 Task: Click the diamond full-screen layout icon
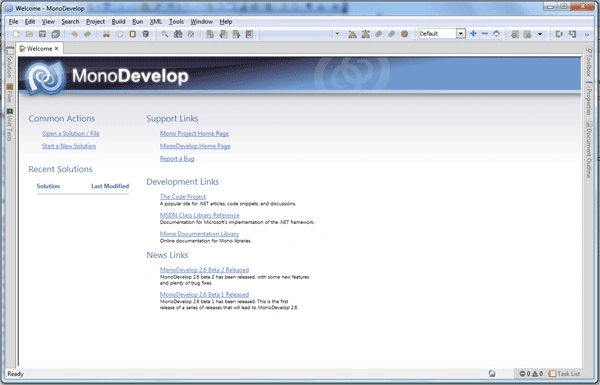[496, 34]
